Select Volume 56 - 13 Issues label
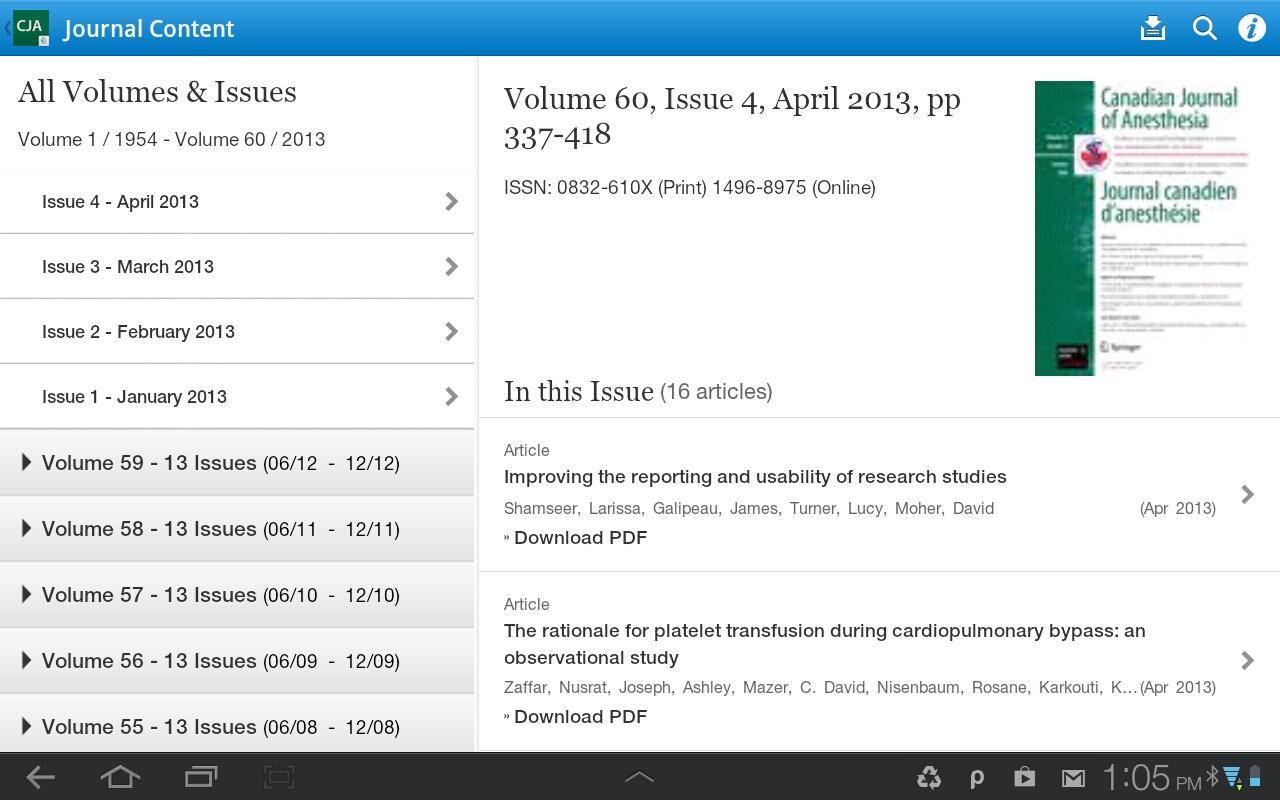The width and height of the screenshot is (1280, 800). click(149, 661)
